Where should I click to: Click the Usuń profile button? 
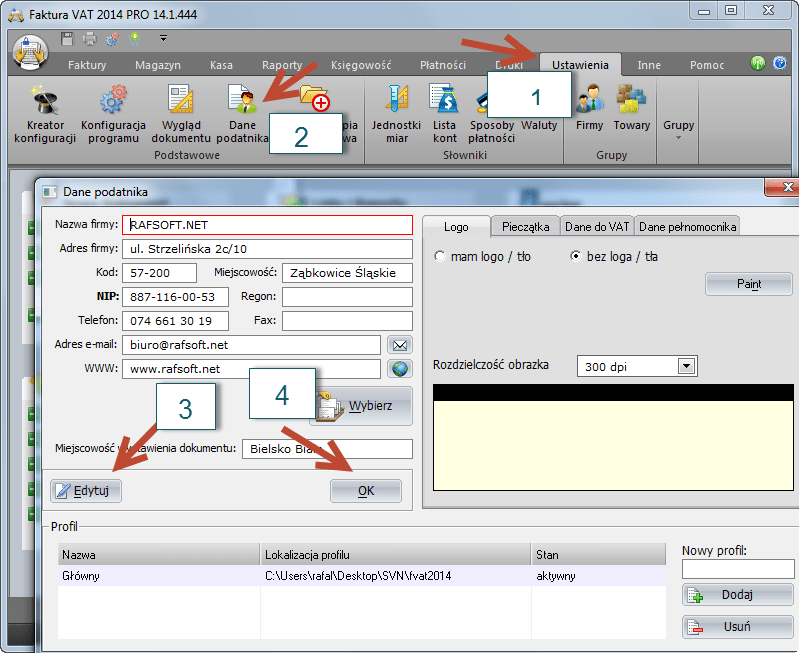pyautogui.click(x=737, y=627)
